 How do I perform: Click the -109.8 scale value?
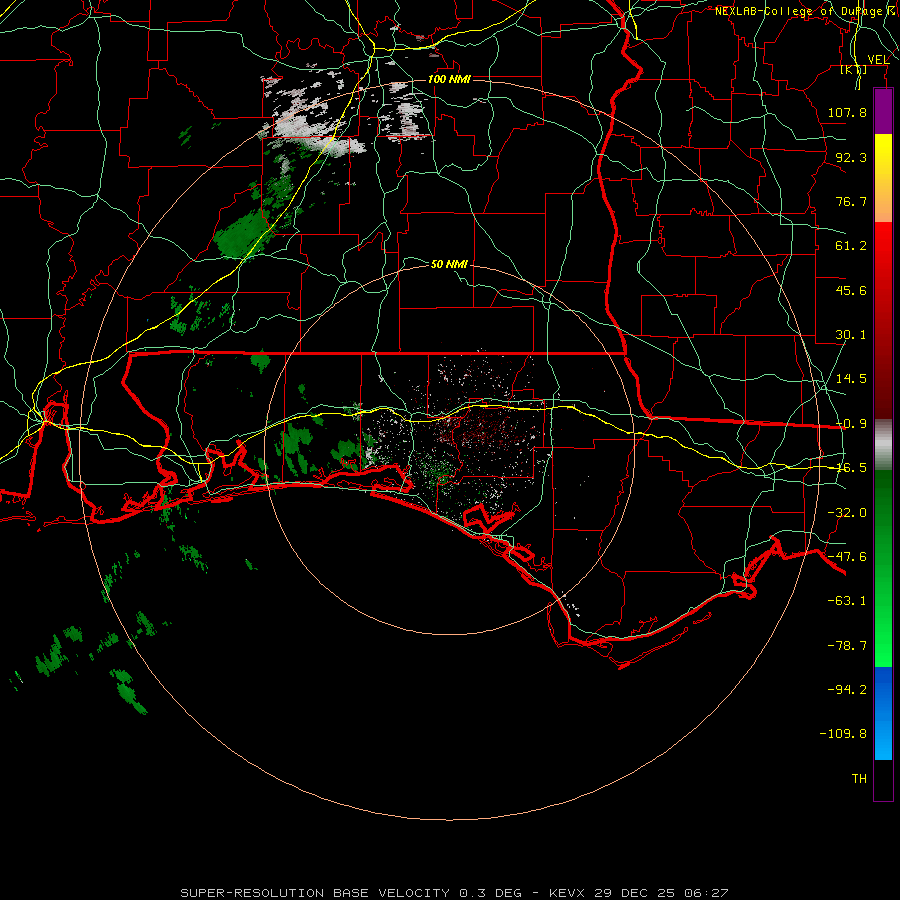pyautogui.click(x=843, y=734)
